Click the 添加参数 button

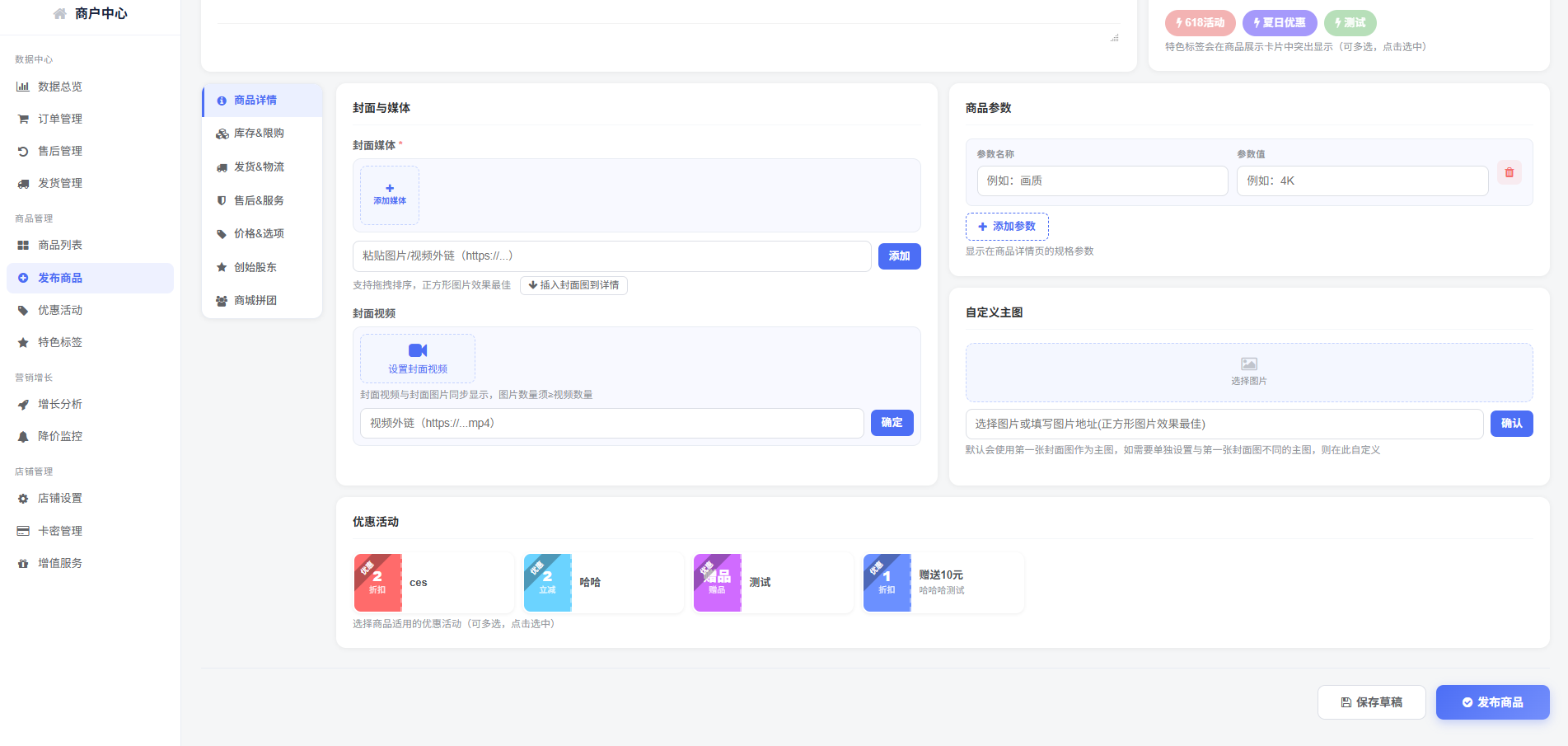point(1007,227)
